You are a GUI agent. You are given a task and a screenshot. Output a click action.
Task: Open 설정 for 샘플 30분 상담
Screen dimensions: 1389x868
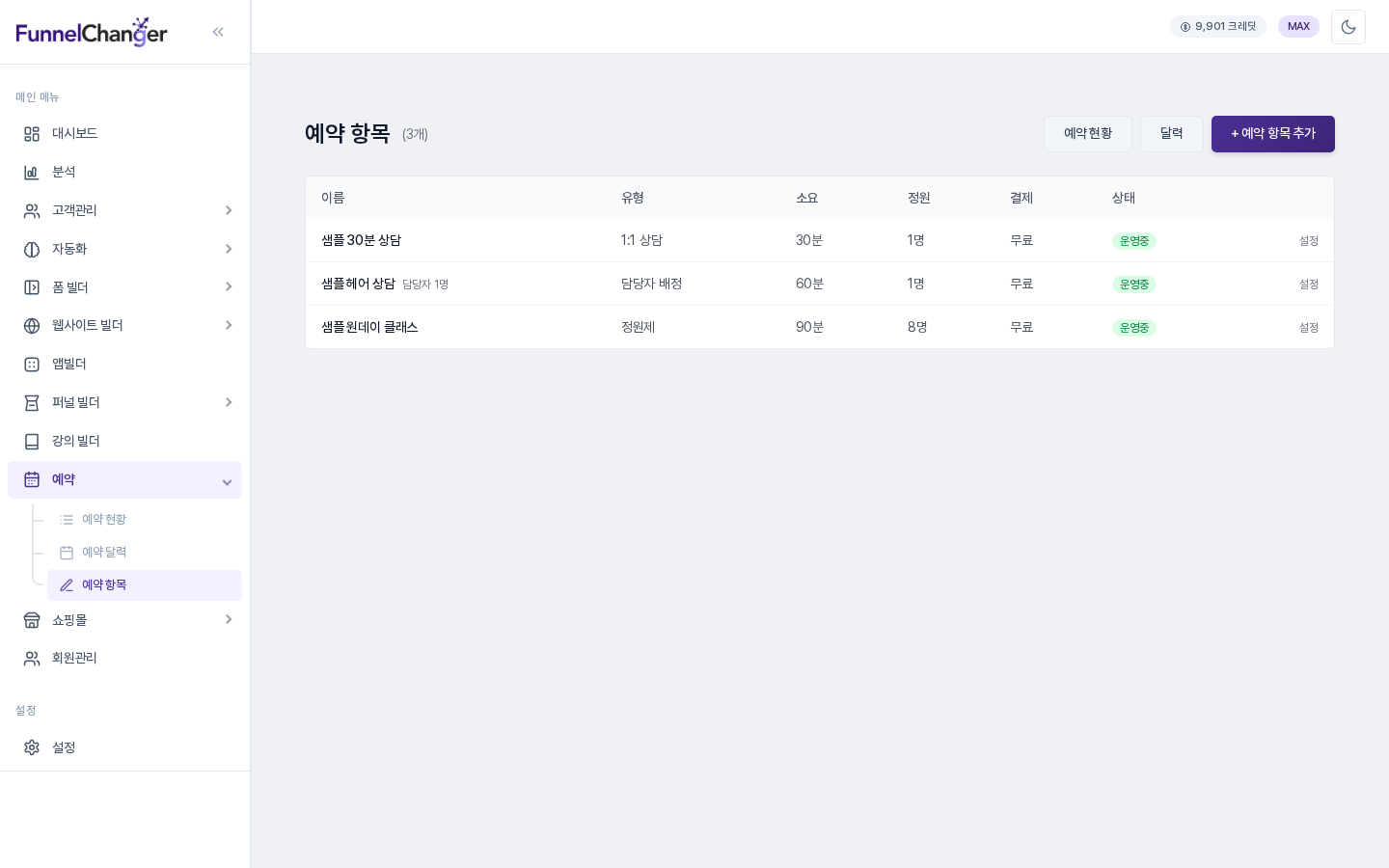tap(1309, 241)
